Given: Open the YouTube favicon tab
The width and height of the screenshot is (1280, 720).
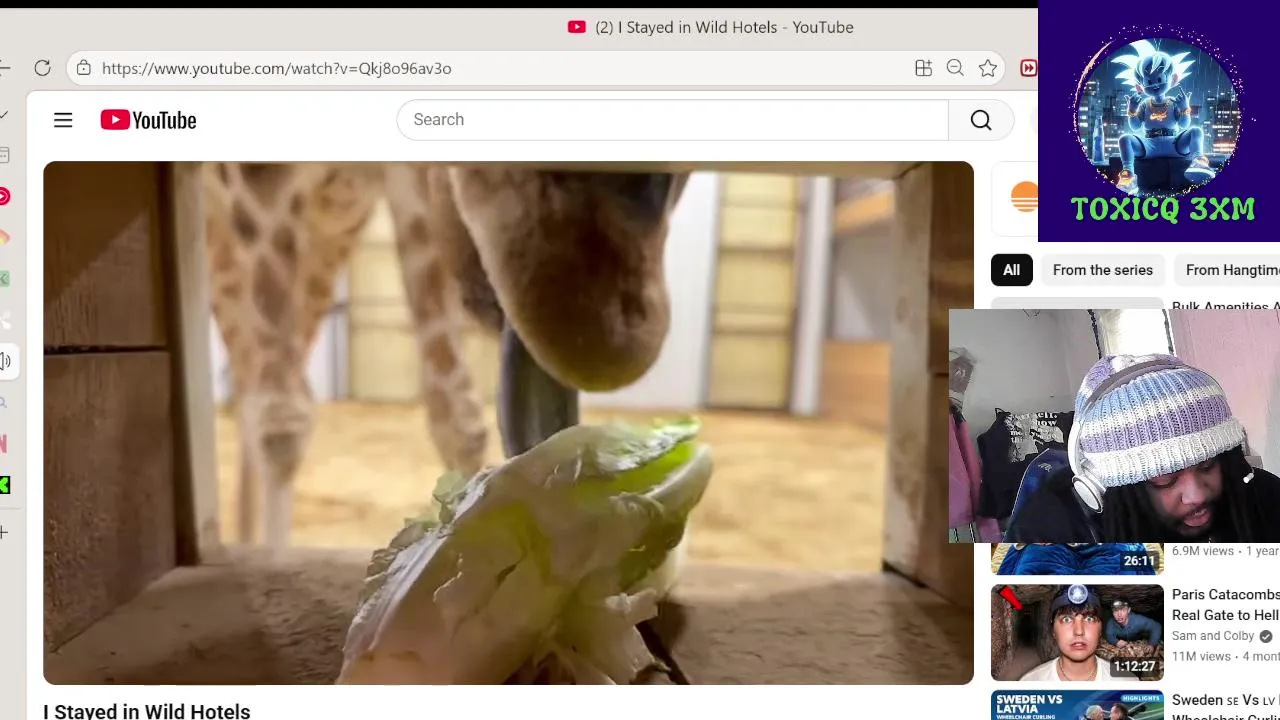Looking at the screenshot, I should pyautogui.click(x=576, y=27).
